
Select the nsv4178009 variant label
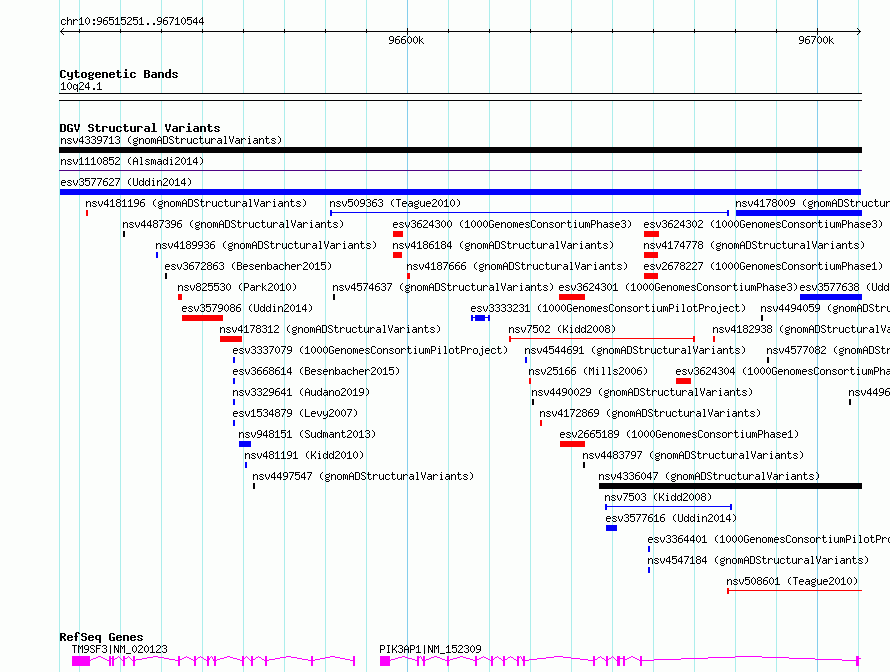[x=812, y=203]
